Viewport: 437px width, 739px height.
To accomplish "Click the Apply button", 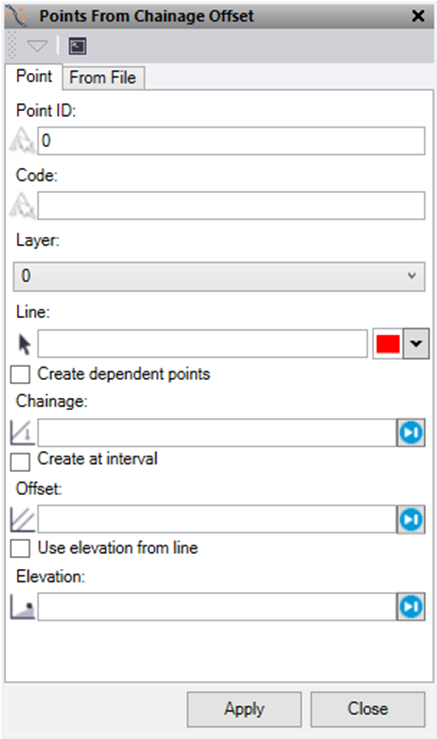I will (244, 709).
